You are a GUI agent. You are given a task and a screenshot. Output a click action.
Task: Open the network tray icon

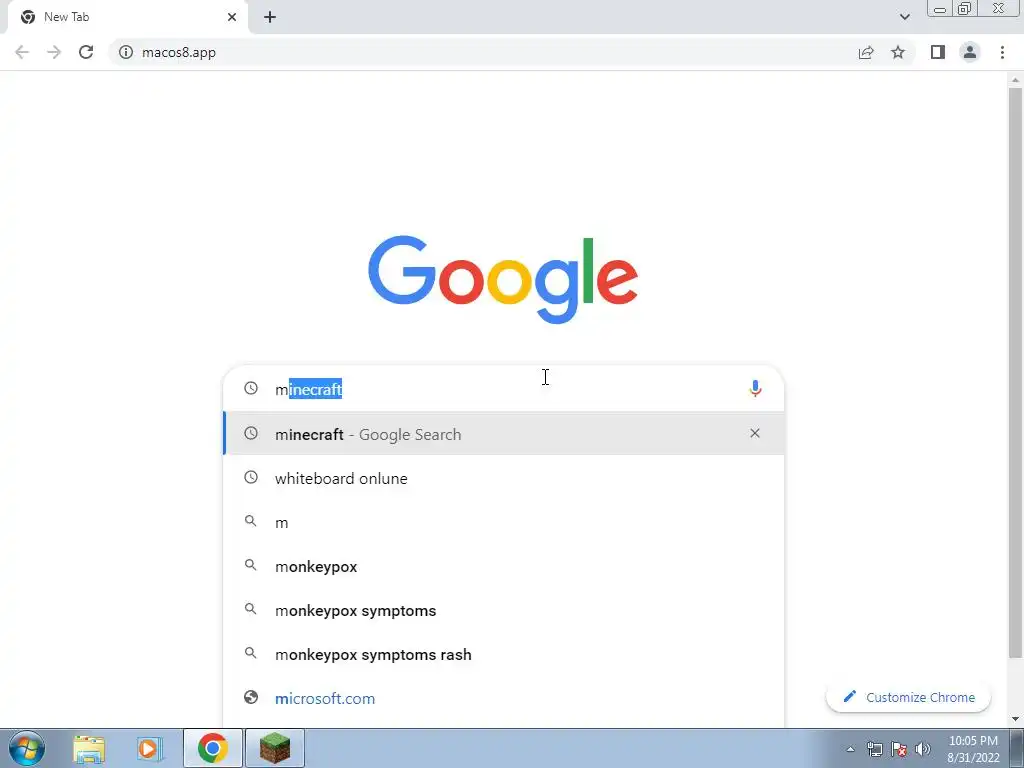874,749
